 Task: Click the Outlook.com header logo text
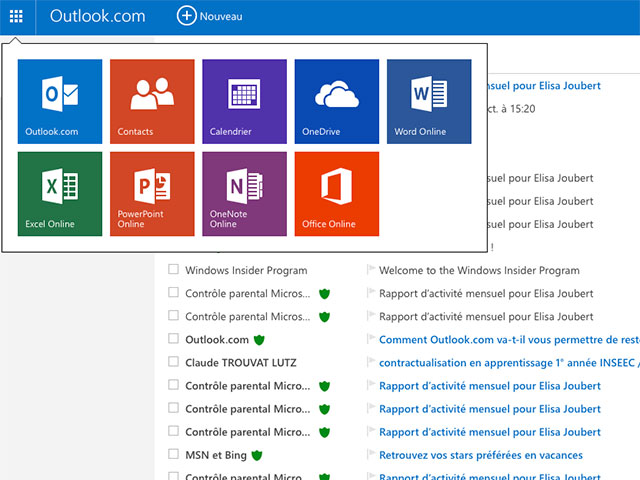click(98, 16)
